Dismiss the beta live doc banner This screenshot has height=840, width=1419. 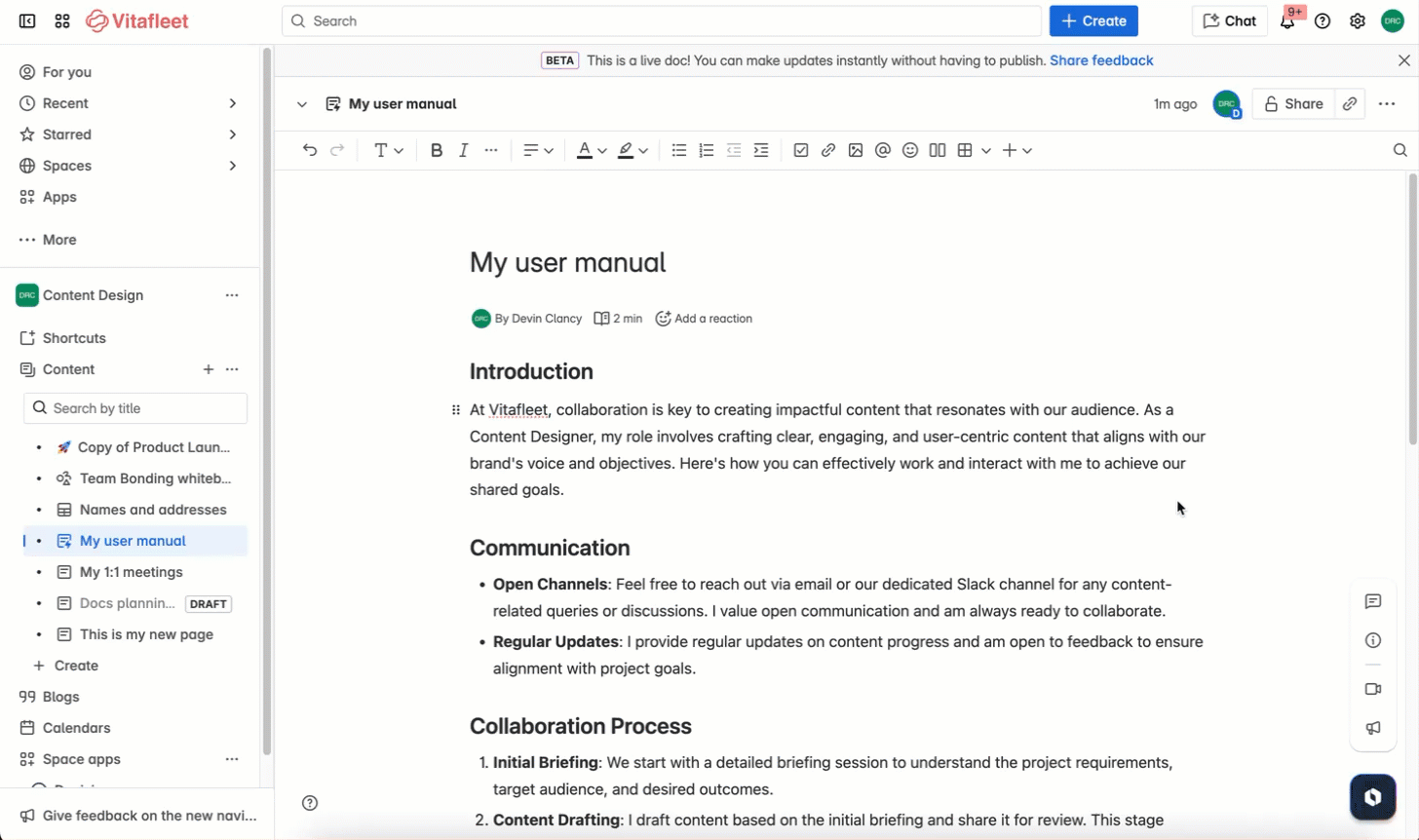point(1403,60)
